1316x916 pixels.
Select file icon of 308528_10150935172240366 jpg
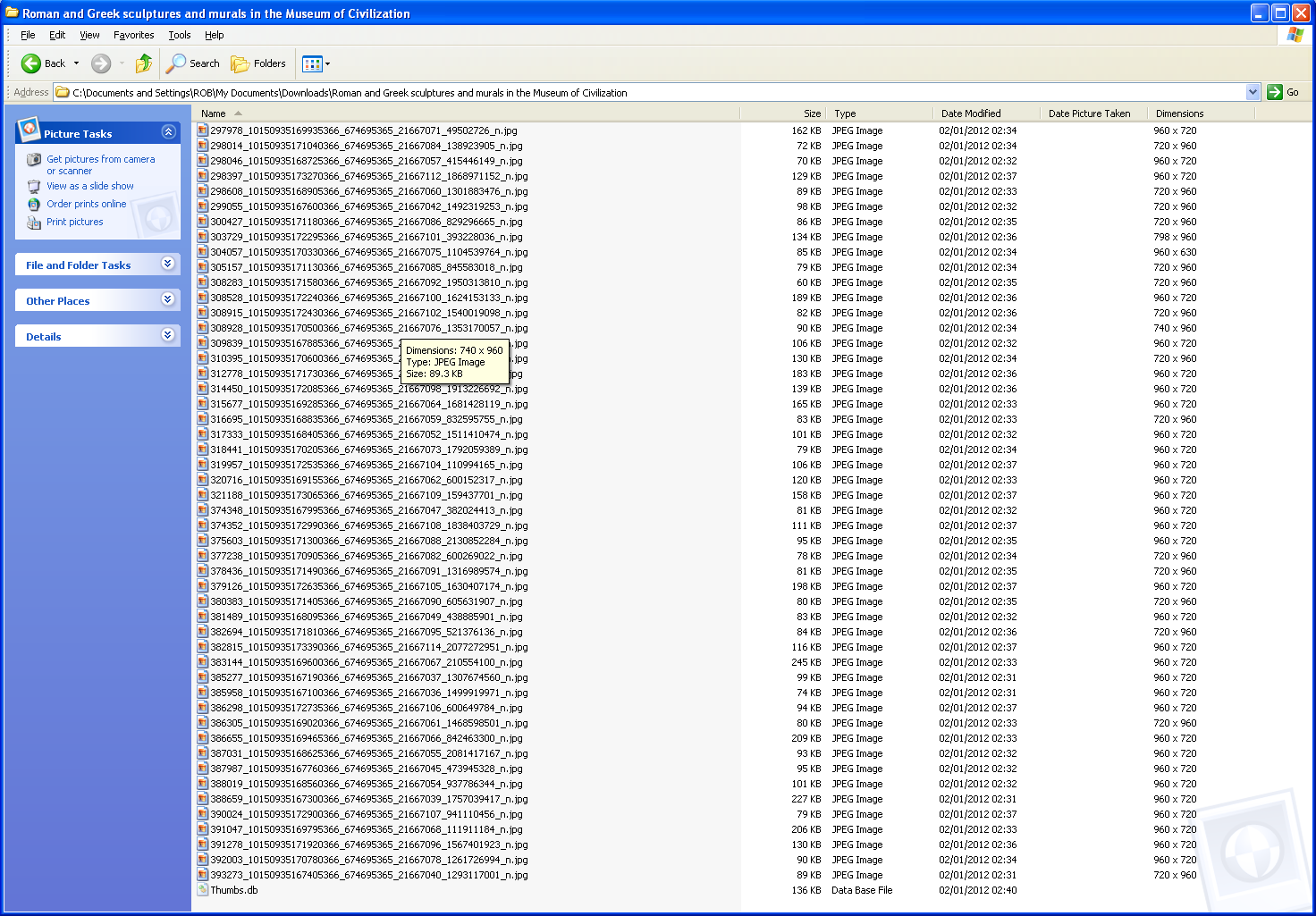pyautogui.click(x=203, y=298)
